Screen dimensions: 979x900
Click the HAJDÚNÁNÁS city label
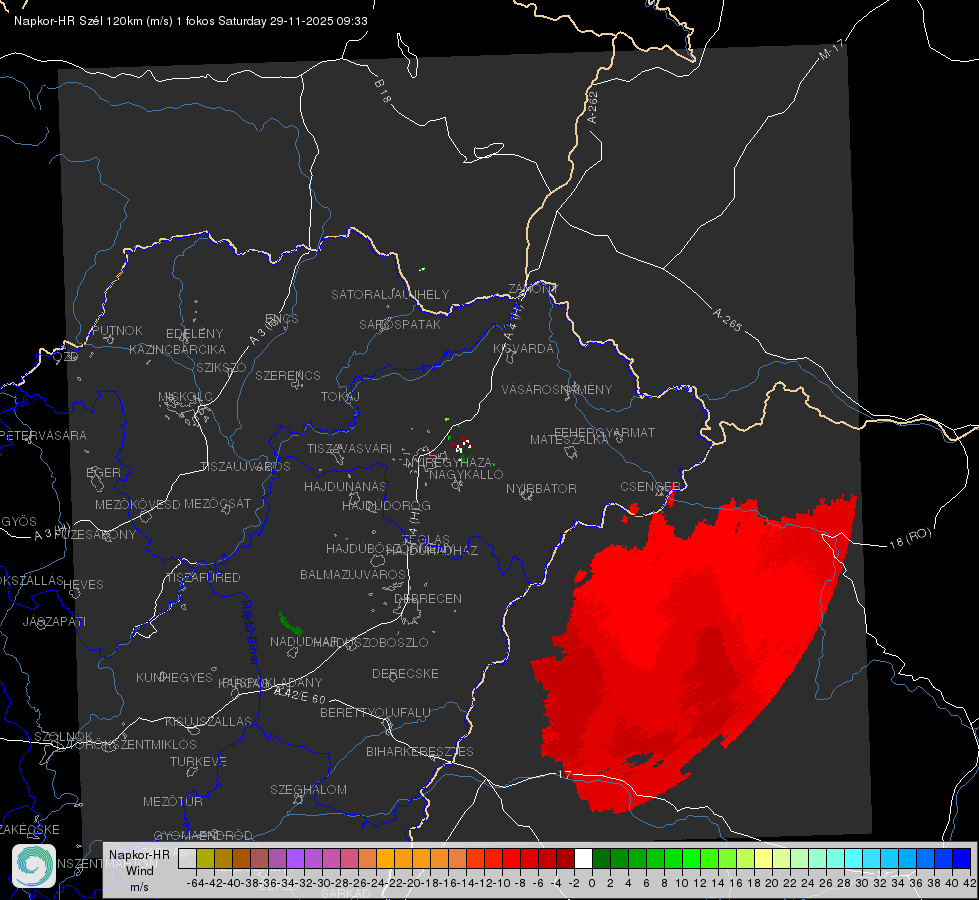pos(345,487)
